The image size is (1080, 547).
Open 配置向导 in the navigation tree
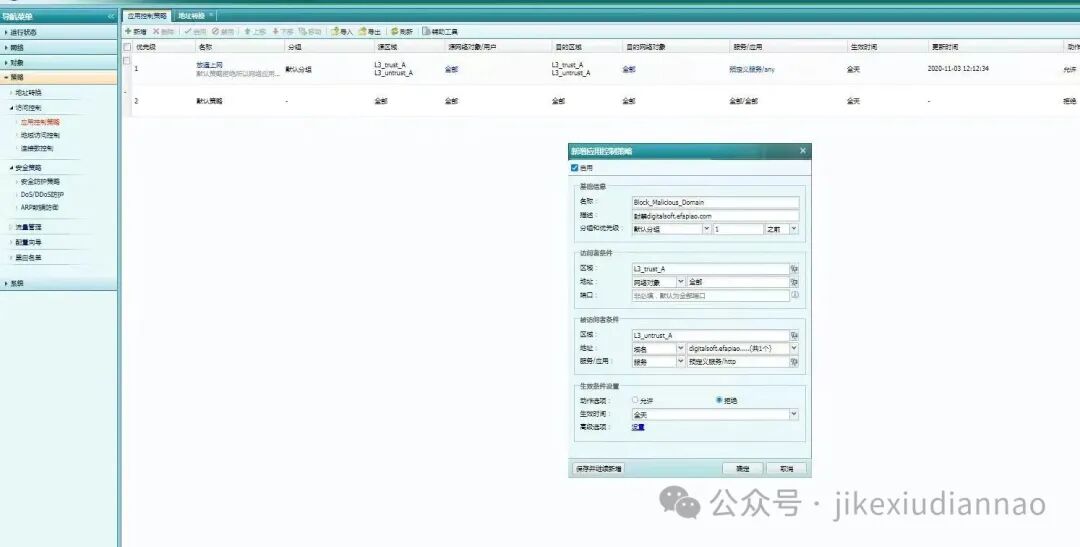[28, 242]
